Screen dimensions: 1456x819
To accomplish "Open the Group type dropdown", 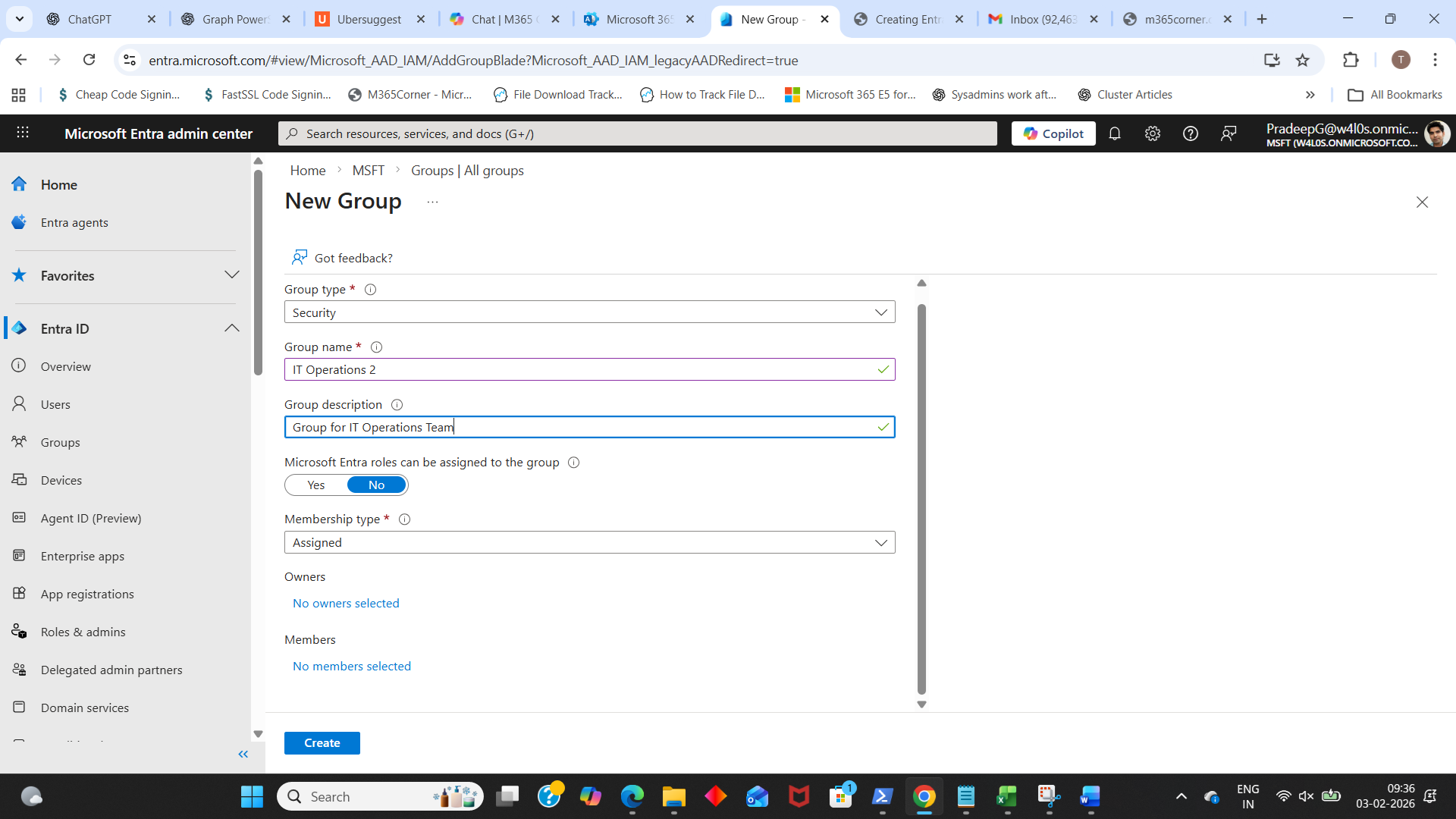I will pos(589,312).
